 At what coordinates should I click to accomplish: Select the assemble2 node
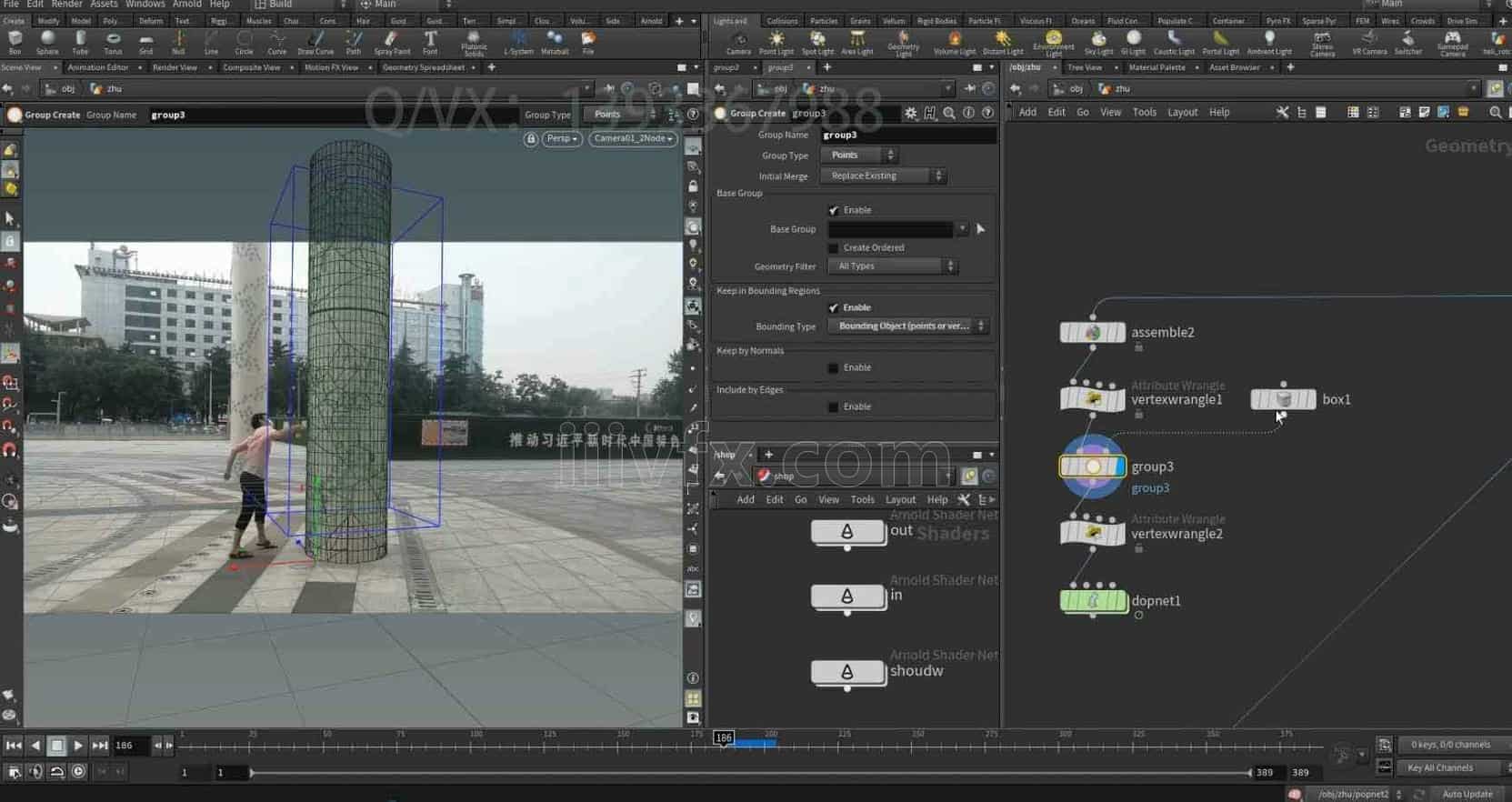(x=1093, y=333)
